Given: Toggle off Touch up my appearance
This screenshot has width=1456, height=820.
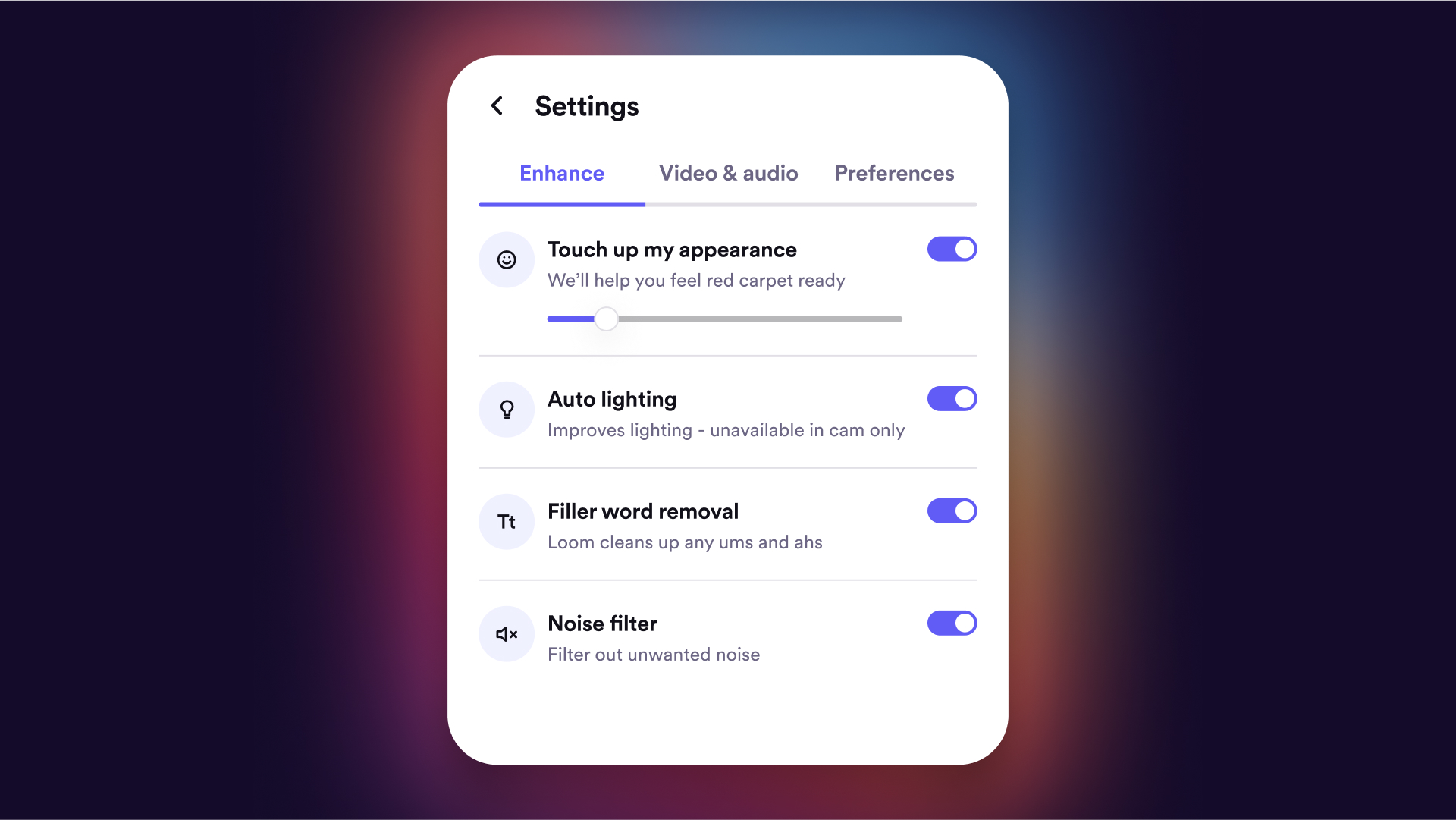Looking at the screenshot, I should tap(951, 249).
